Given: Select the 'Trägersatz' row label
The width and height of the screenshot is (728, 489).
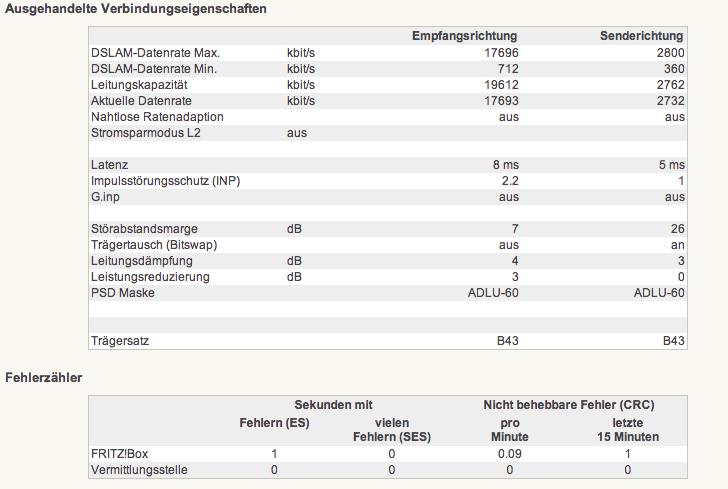Looking at the screenshot, I should [x=120, y=341].
